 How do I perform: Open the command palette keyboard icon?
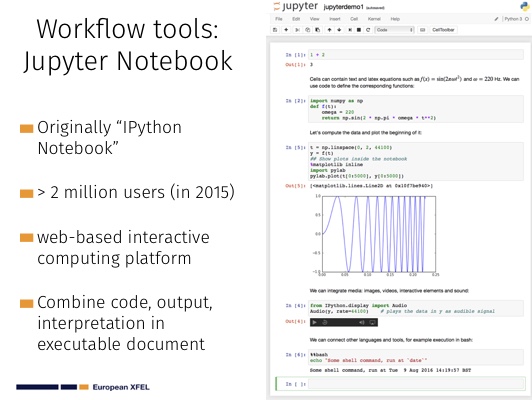422,30
